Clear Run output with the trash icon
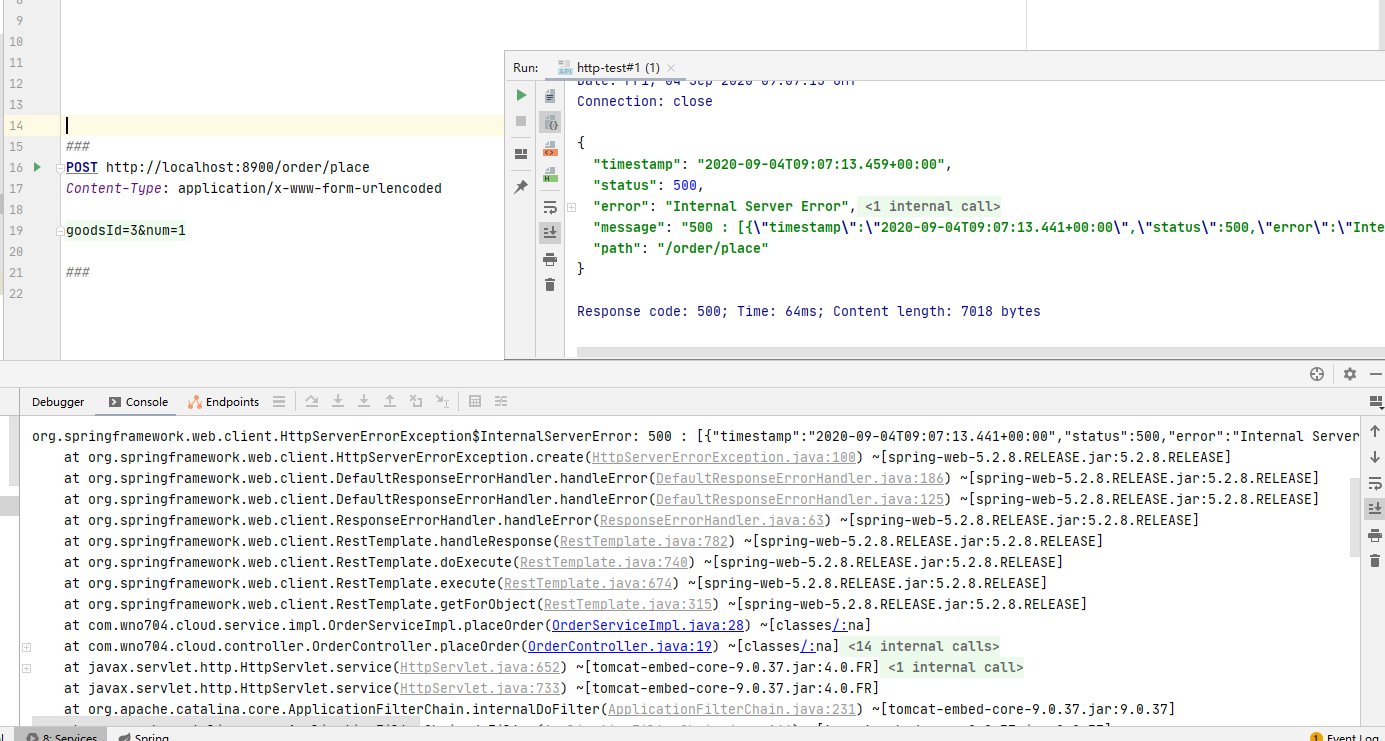 (550, 285)
